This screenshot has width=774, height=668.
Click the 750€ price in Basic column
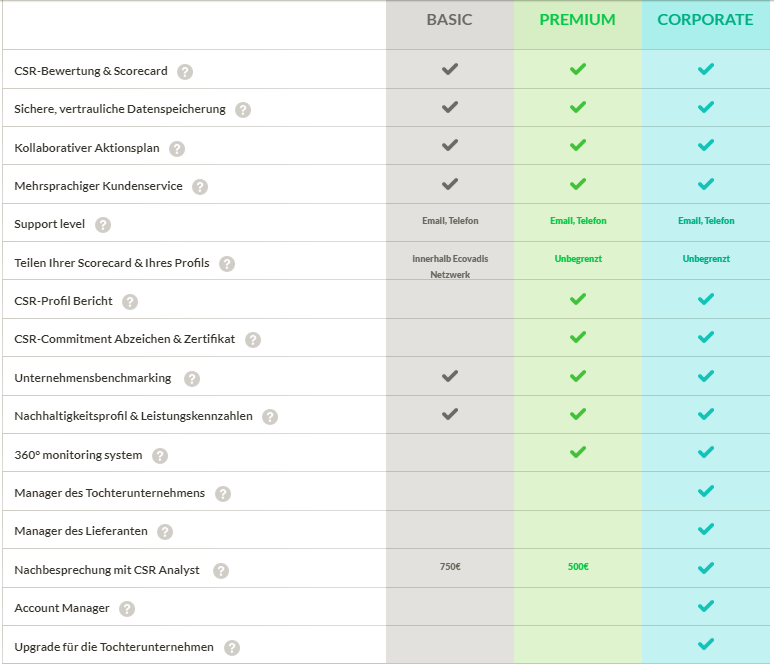(x=450, y=567)
